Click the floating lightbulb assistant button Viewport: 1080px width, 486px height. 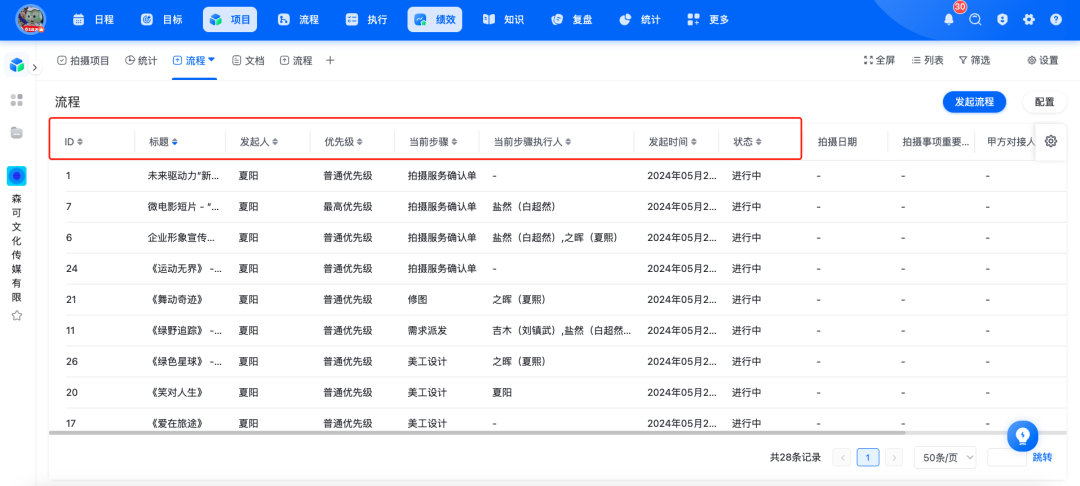pos(1022,435)
